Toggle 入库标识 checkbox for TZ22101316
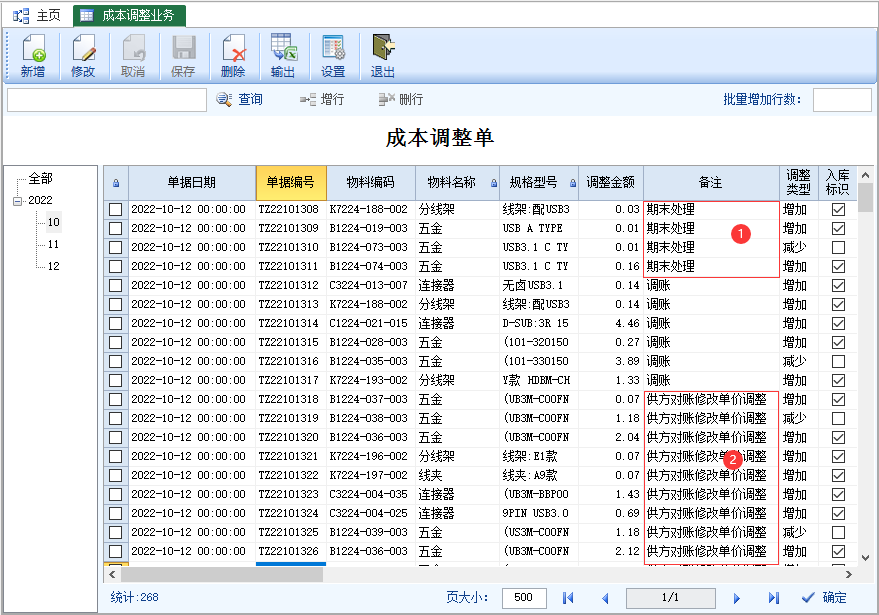The width and height of the screenshot is (879, 615). coord(838,362)
